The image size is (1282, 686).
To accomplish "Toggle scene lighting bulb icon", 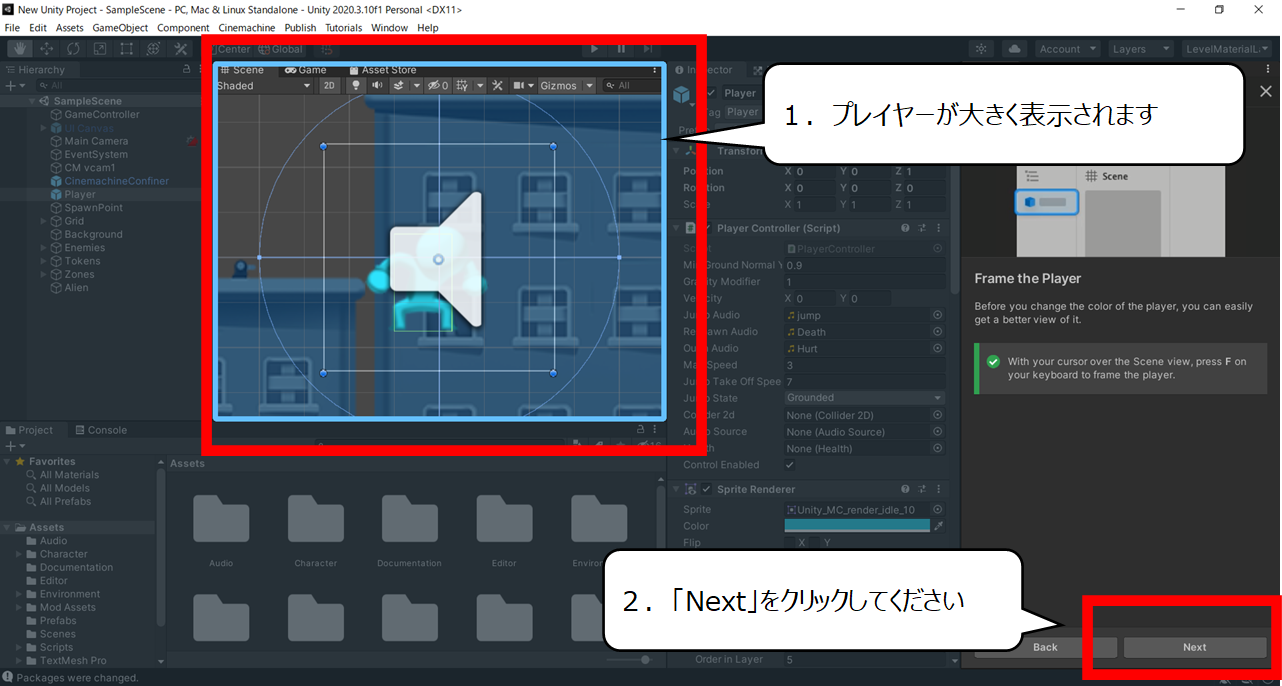I will pyautogui.click(x=355, y=86).
